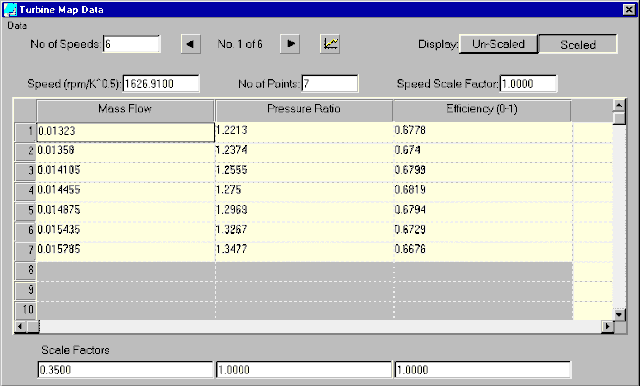Click mass flow cell 0.014875
The width and height of the screenshot is (640, 386).
click(125, 211)
